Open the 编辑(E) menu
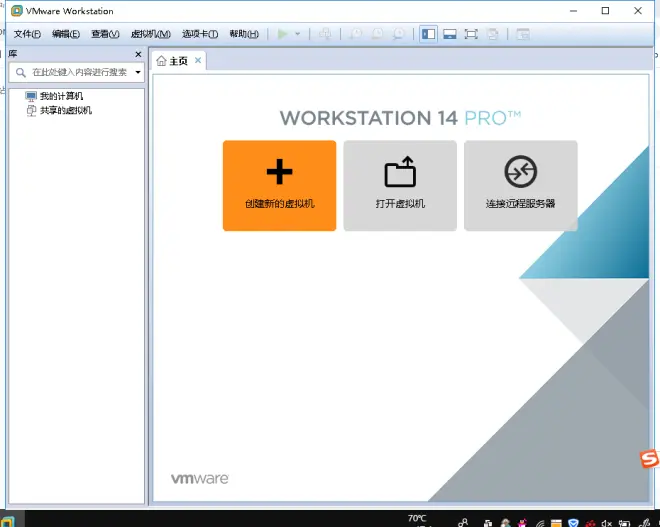 pos(66,34)
